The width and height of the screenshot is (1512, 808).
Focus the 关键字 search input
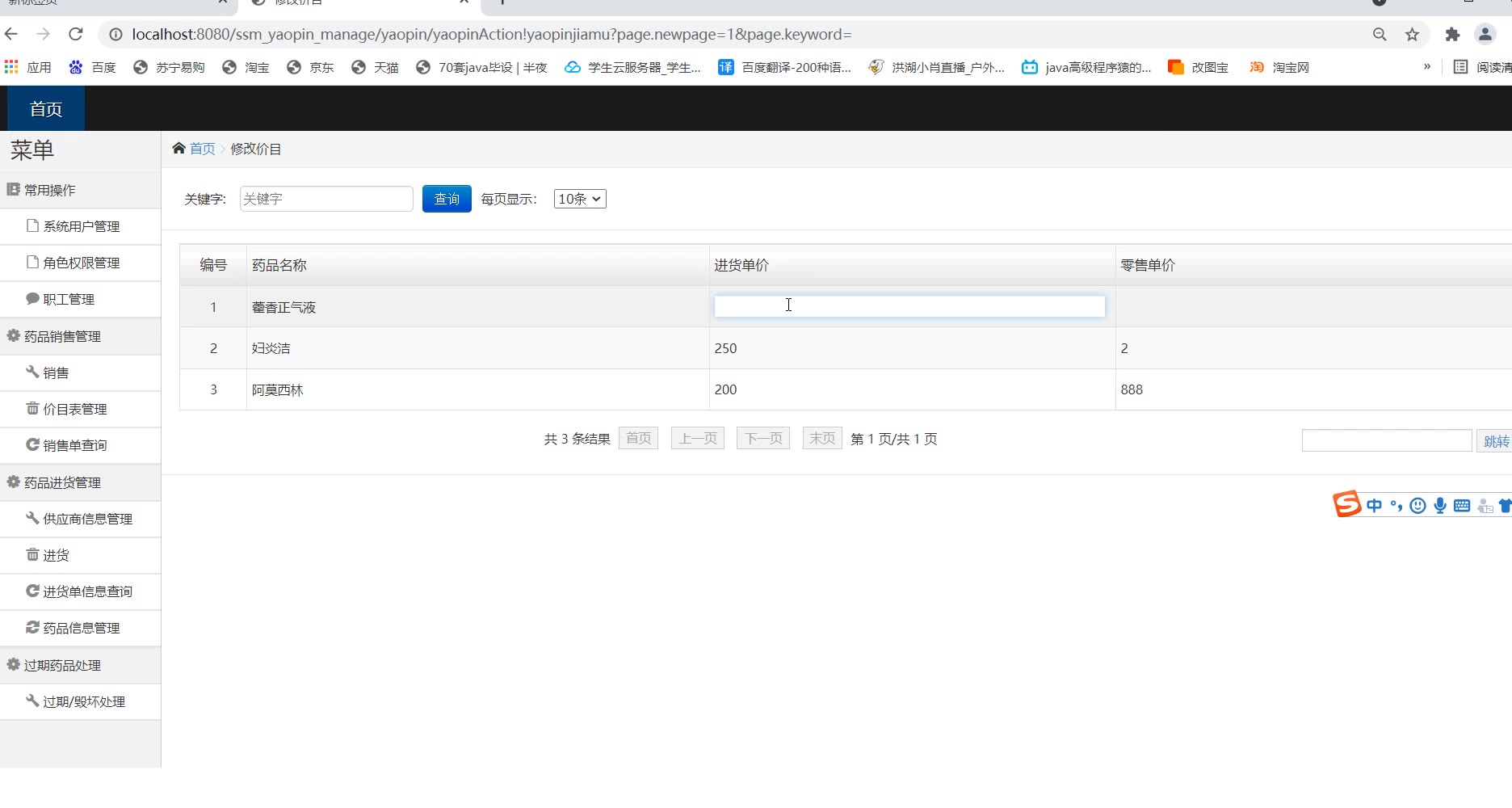326,199
